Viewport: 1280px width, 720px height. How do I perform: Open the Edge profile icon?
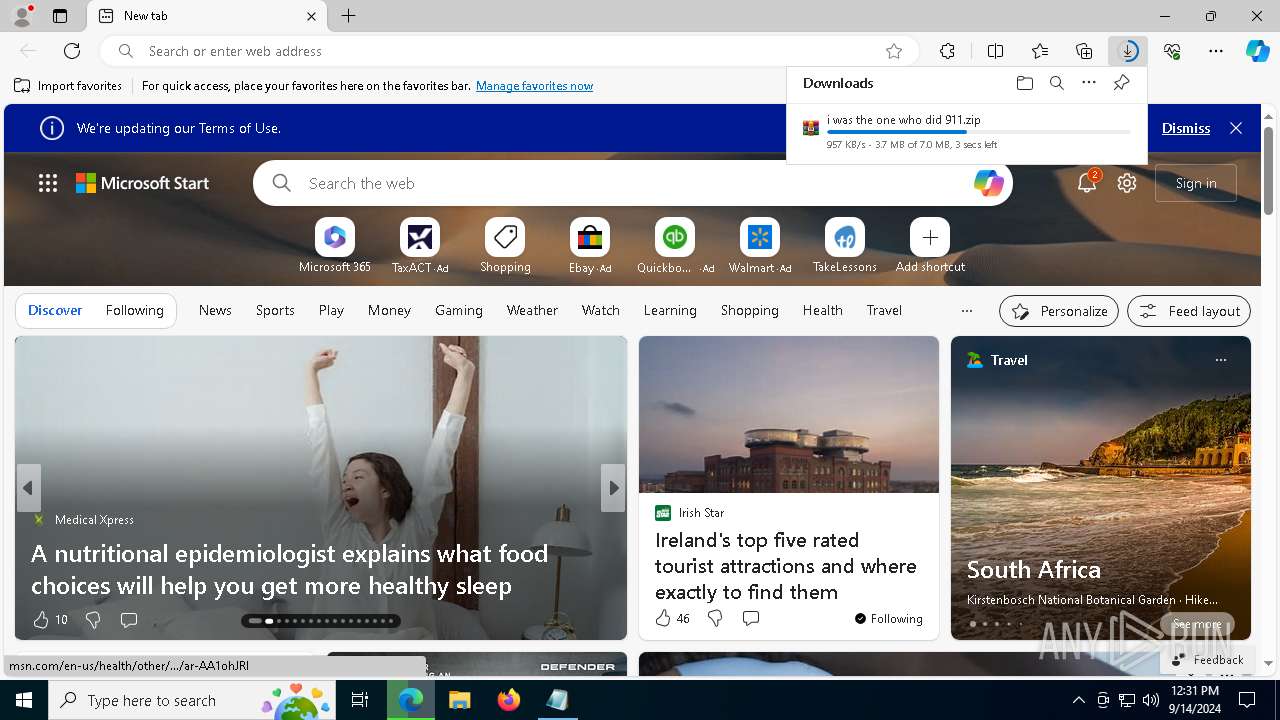pyautogui.click(x=22, y=15)
